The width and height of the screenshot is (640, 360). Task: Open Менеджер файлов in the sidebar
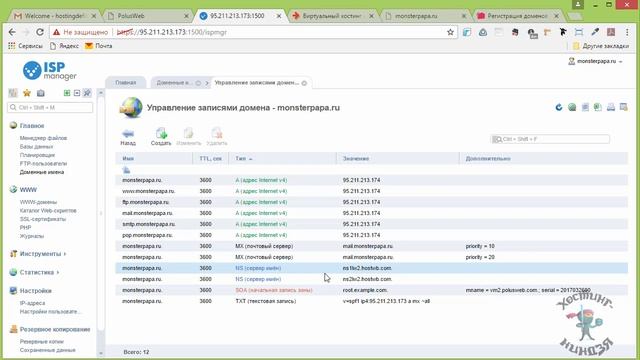(x=43, y=138)
